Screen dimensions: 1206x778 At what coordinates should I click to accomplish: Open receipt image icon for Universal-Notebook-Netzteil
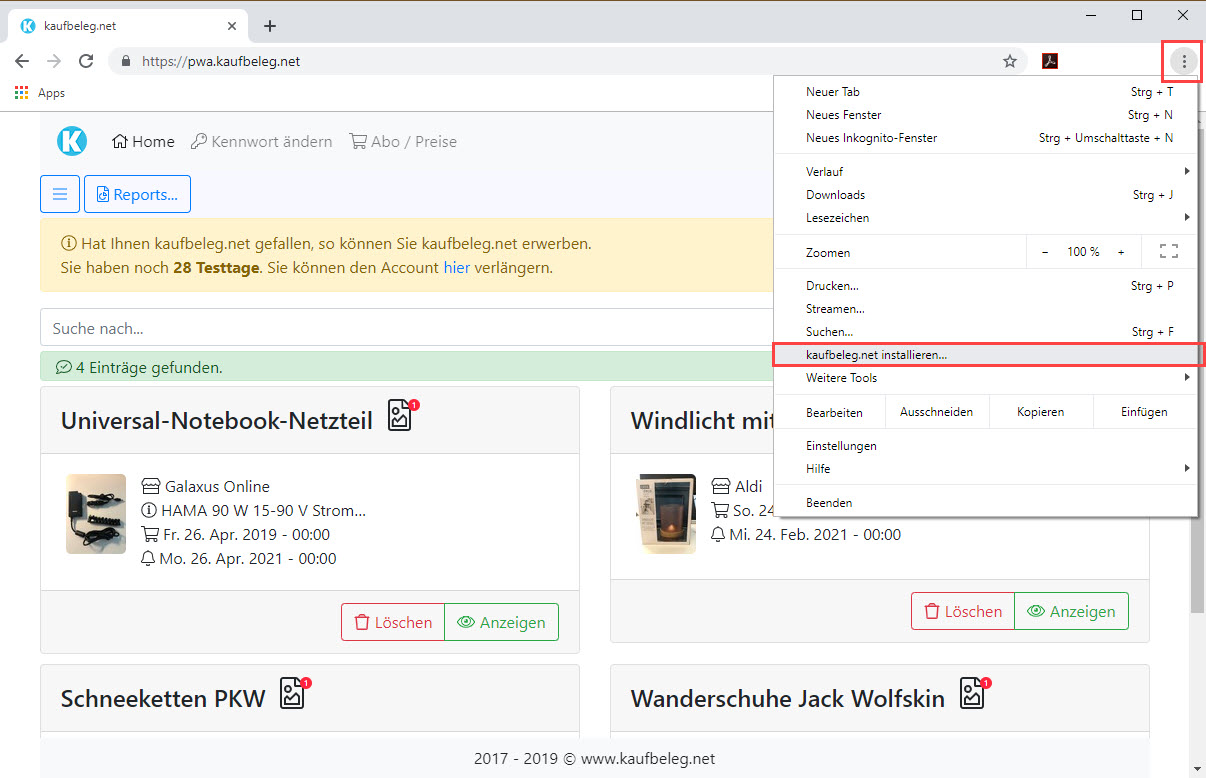(x=401, y=416)
